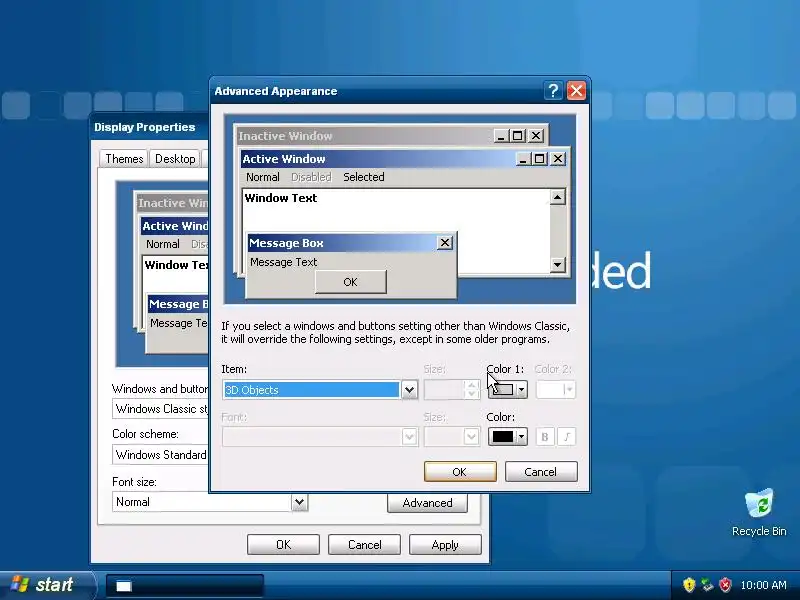Screen dimensions: 800x600
Task: Click Cancel in Display Properties window
Action: click(x=364, y=545)
